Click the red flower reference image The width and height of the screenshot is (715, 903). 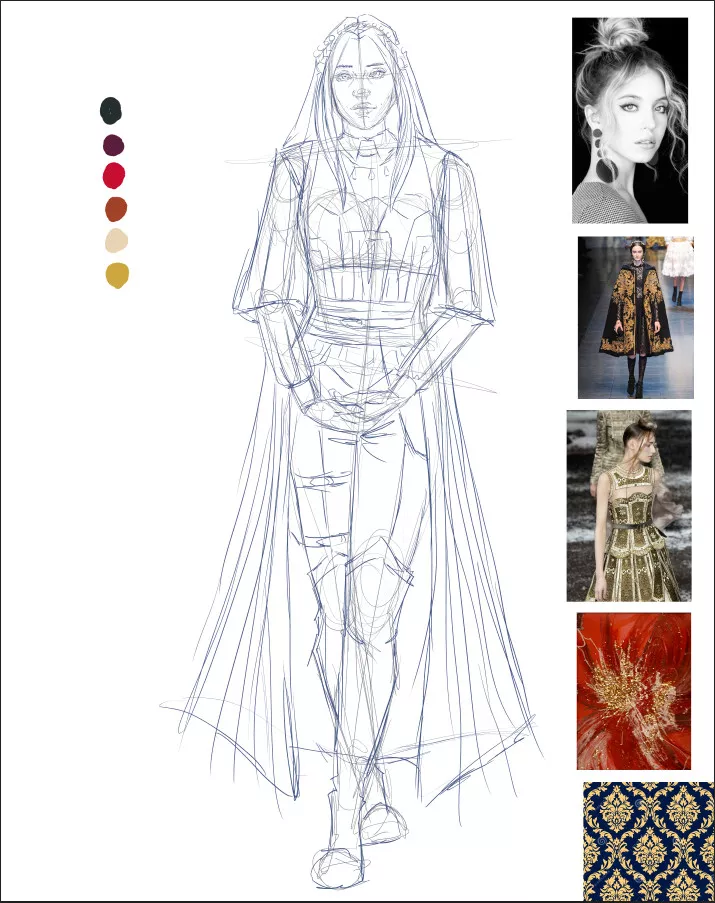(x=633, y=691)
